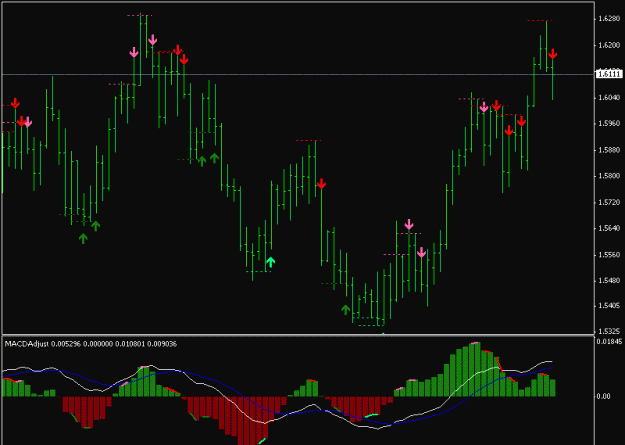
Task: Select the pink down arrow near 1.5960
Action: 28,122
